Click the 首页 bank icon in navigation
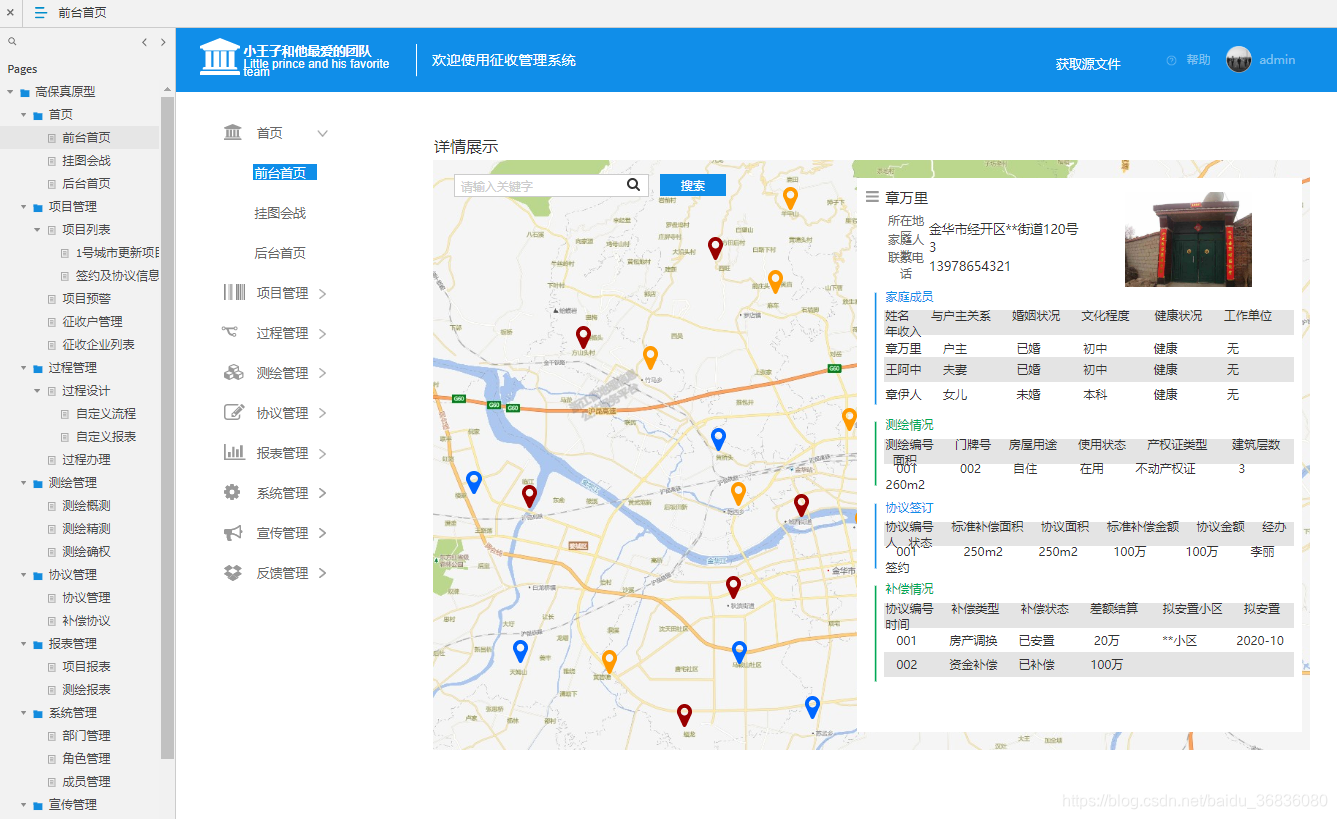This screenshot has width=1337, height=819. pyautogui.click(x=233, y=132)
